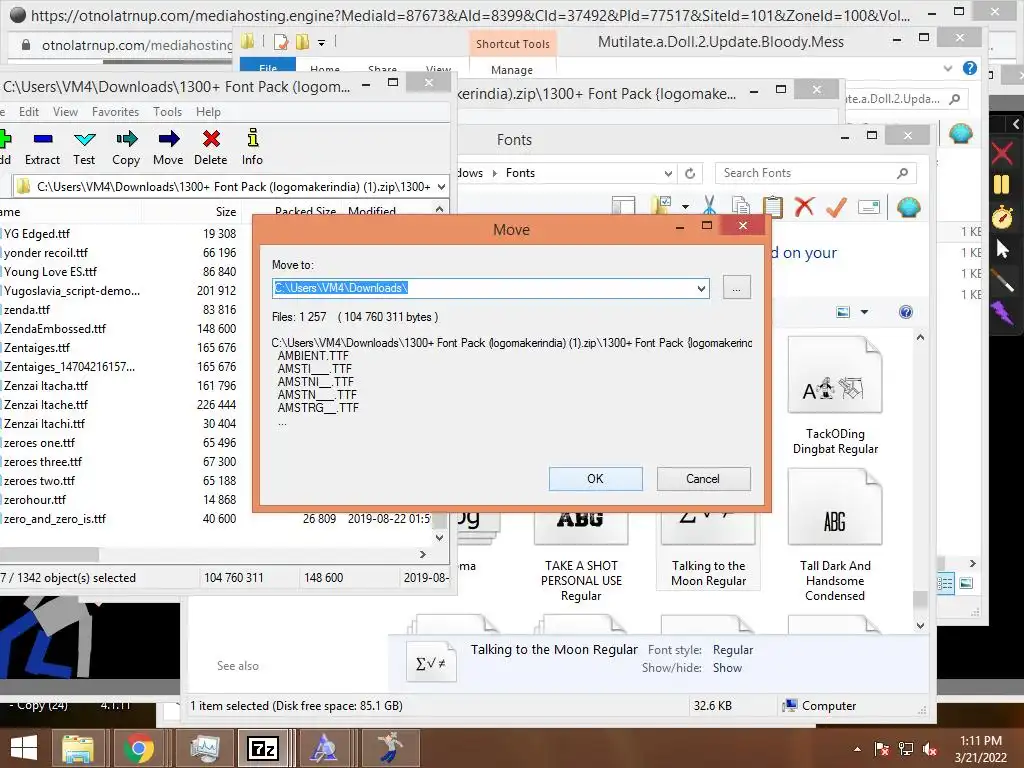This screenshot has width=1024, height=768.
Task: Refresh the Fonts address bar
Action: (690, 173)
